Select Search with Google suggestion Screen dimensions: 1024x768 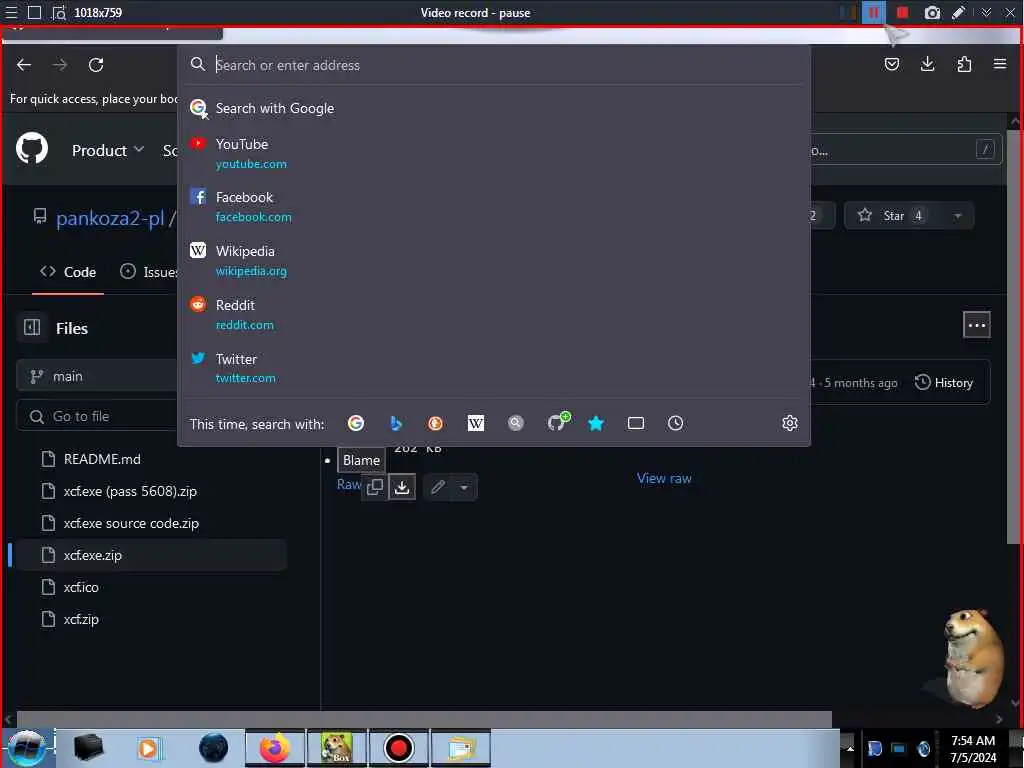coord(494,108)
